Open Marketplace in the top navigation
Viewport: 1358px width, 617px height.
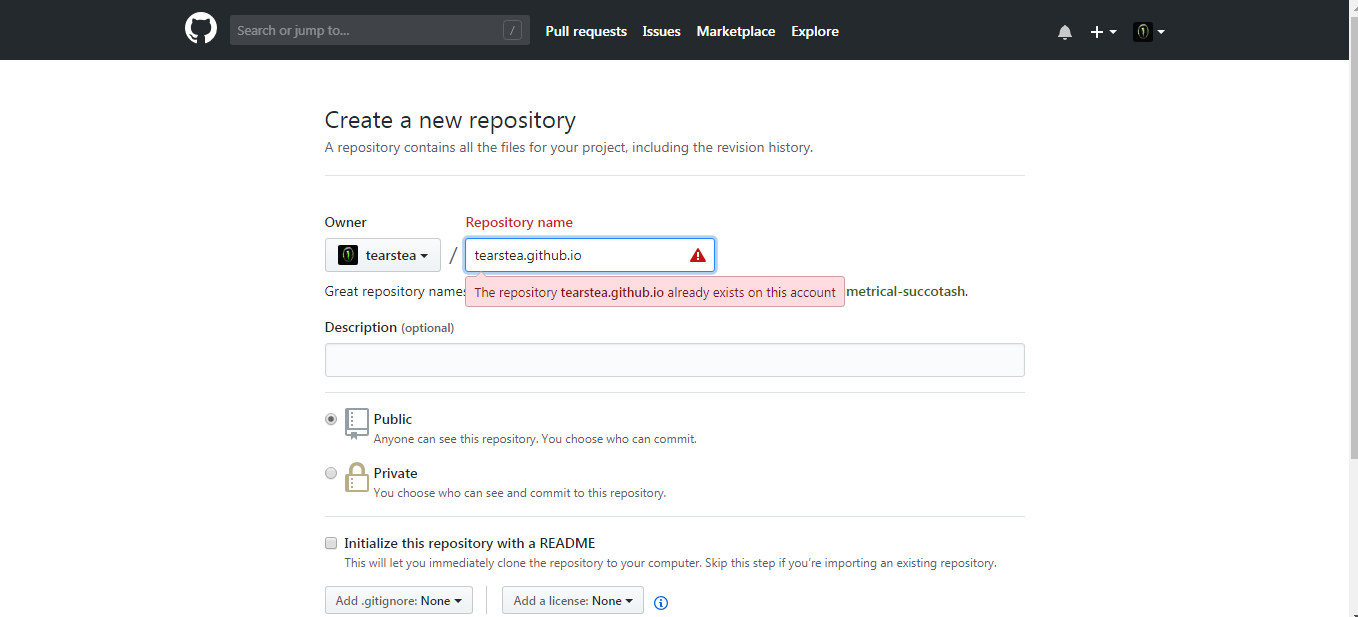coord(736,31)
